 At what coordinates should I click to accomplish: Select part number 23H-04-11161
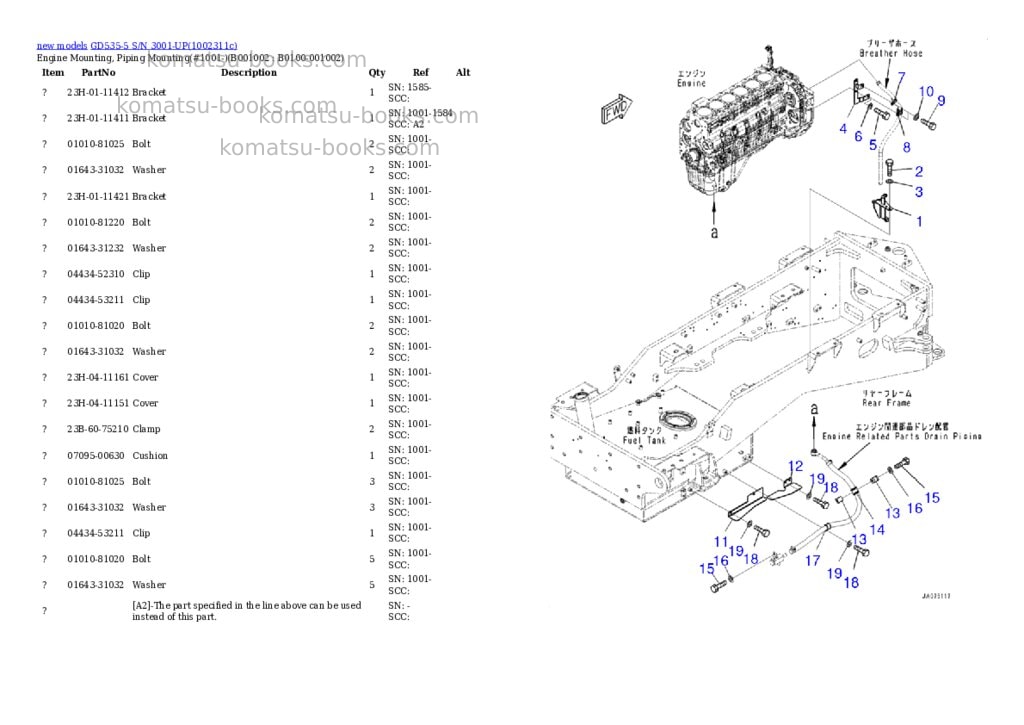(98, 378)
